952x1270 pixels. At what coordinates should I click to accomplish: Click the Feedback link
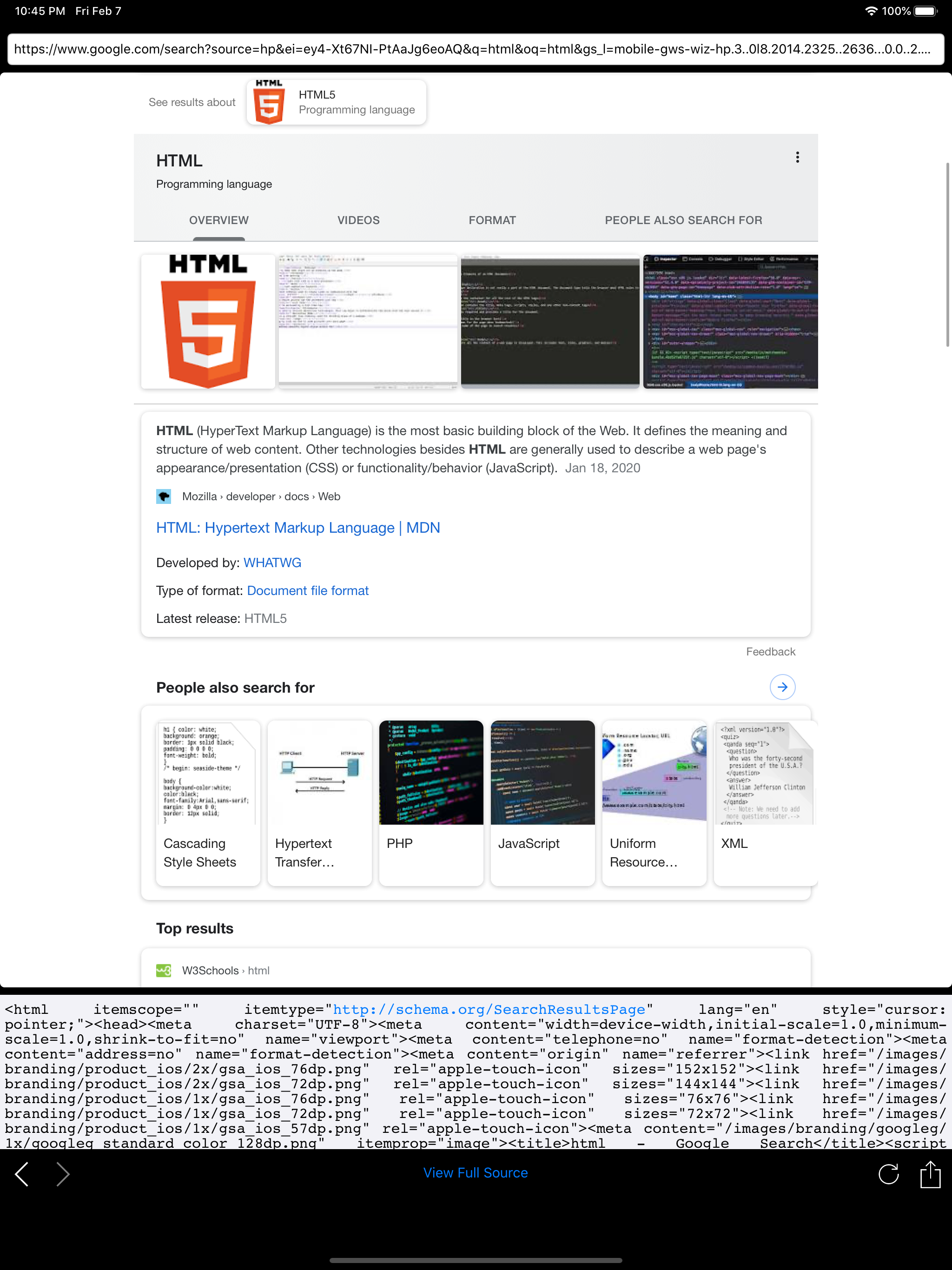[771, 652]
